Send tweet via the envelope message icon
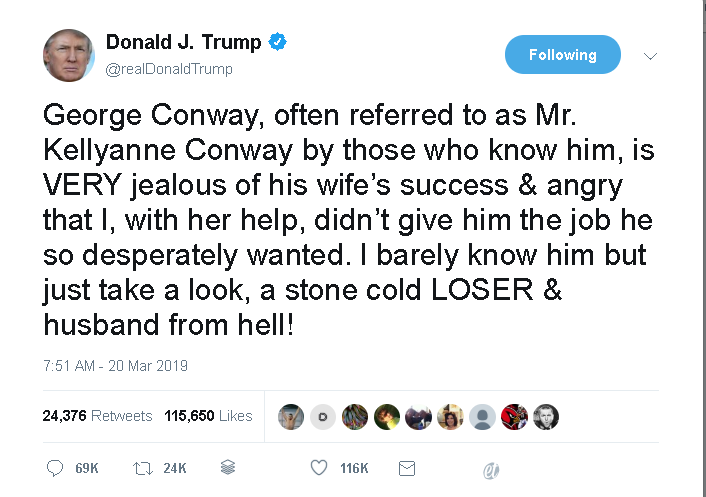The height and width of the screenshot is (497, 706). (407, 468)
